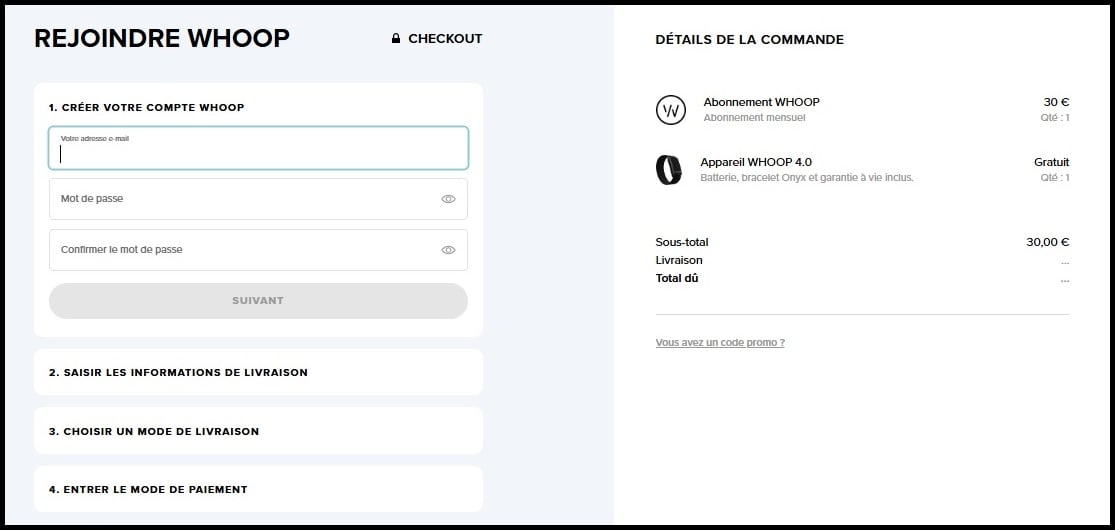Select the 'Confirmer le mot de passe' input
Viewport: 1115px width, 530px height.
pyautogui.click(x=240, y=250)
